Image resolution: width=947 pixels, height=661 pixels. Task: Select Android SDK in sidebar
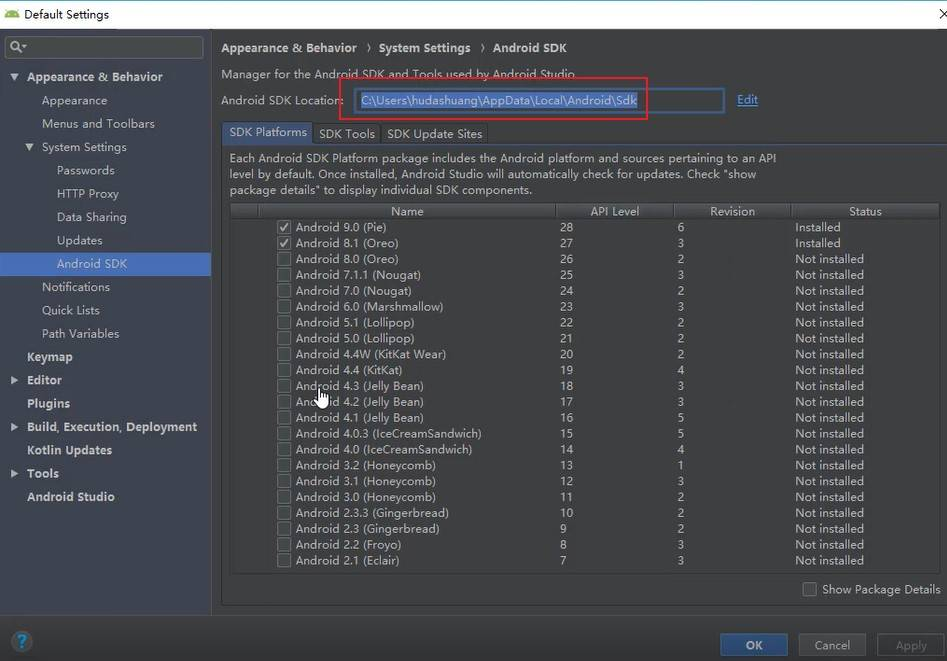coord(106,264)
